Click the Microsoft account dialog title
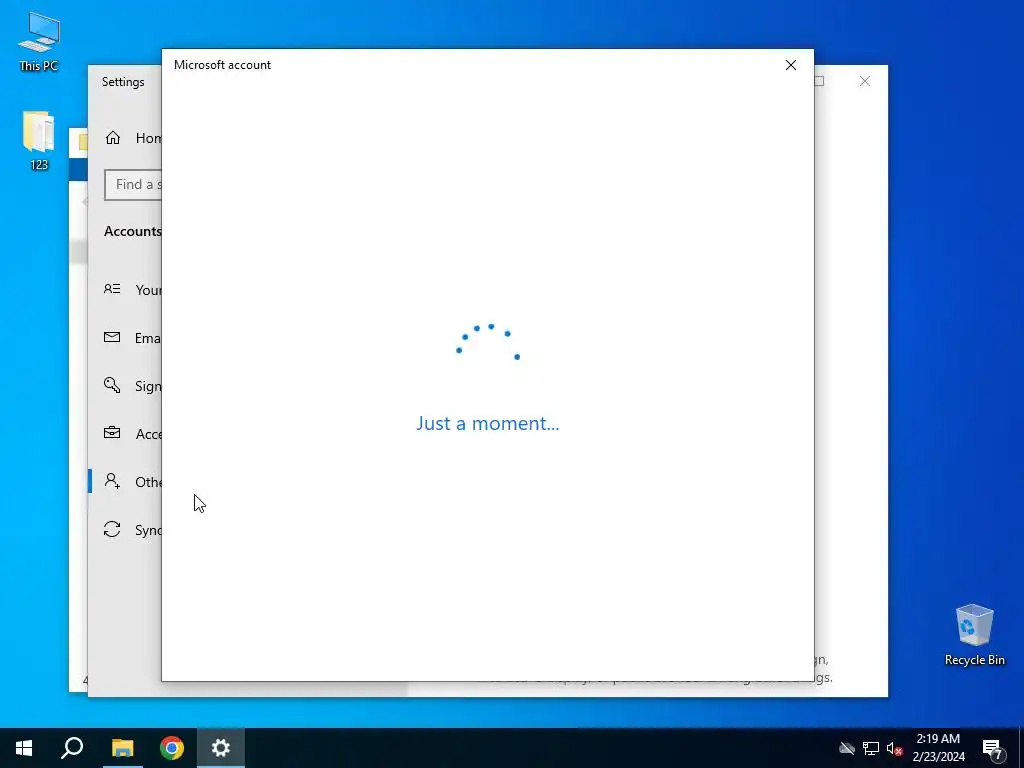The image size is (1024, 768). point(222,65)
